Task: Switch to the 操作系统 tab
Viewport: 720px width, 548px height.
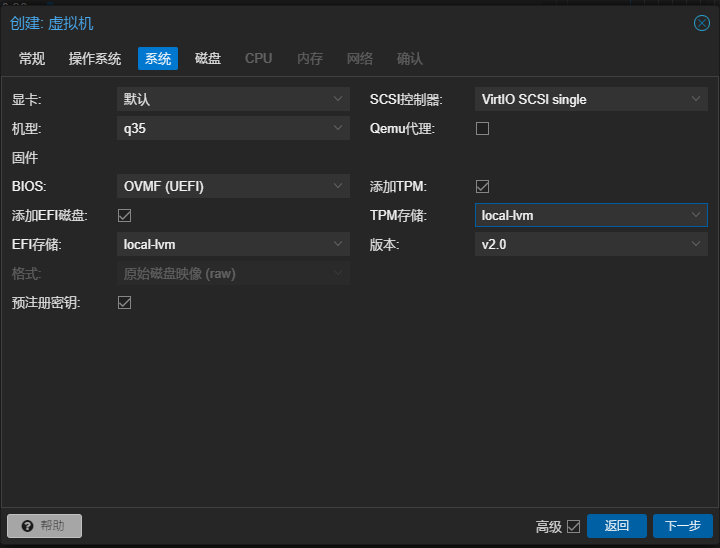Action: click(x=95, y=58)
